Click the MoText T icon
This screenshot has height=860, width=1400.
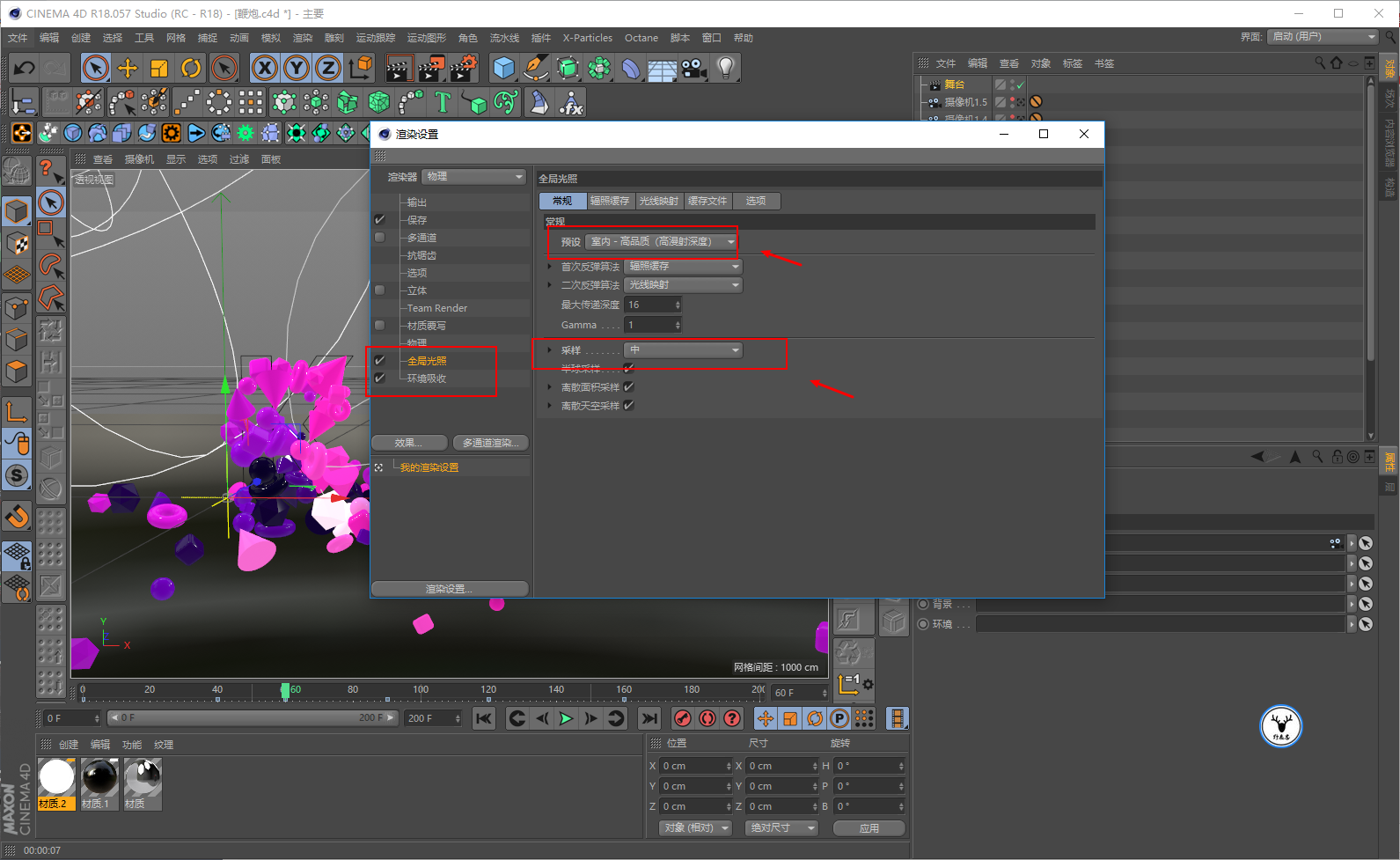443,103
